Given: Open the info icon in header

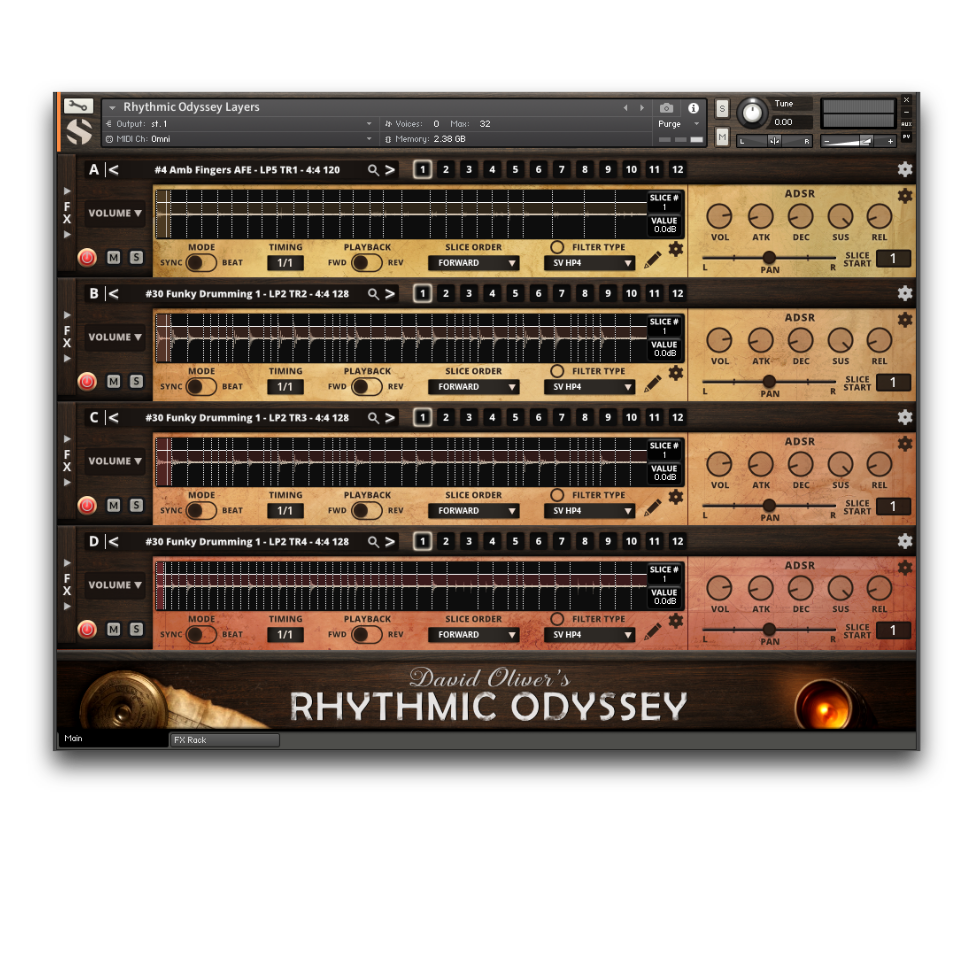Looking at the screenshot, I should click(x=693, y=108).
